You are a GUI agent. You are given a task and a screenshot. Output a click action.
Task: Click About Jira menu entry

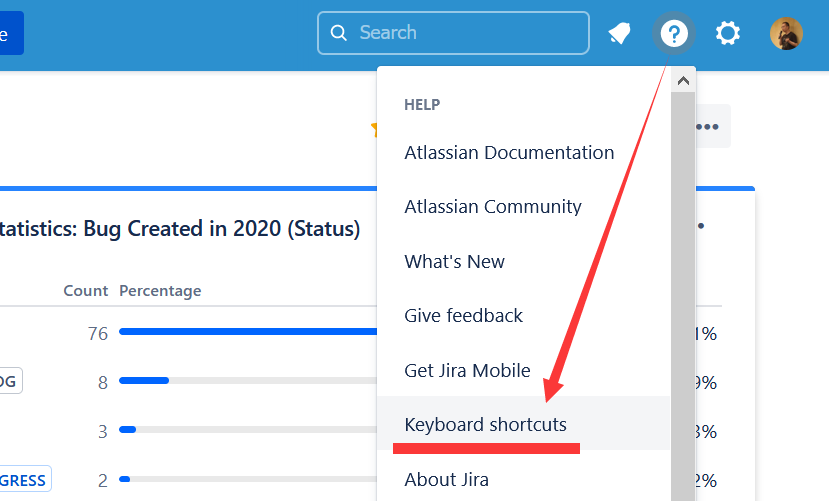point(446,479)
